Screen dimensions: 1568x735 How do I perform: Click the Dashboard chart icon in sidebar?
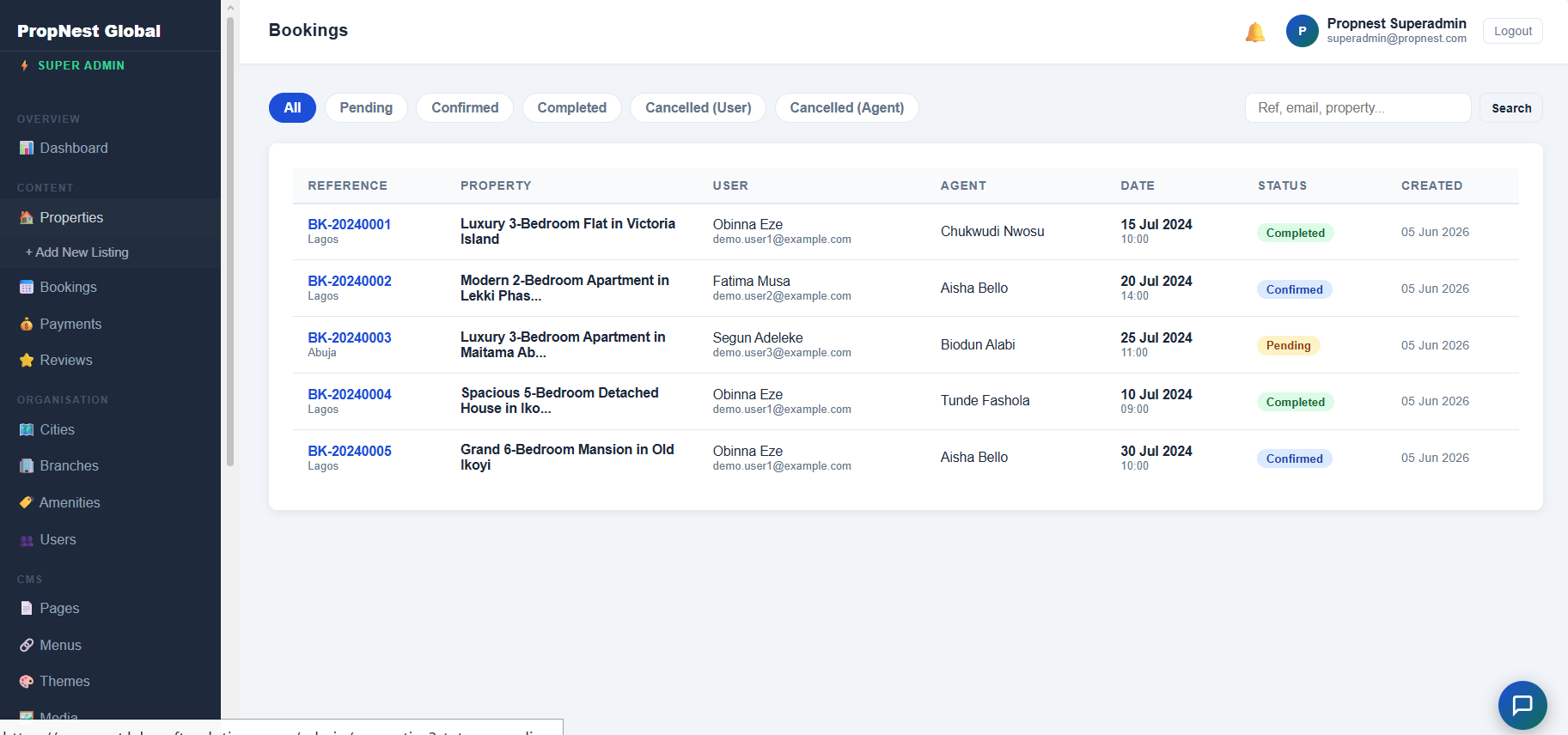point(27,148)
